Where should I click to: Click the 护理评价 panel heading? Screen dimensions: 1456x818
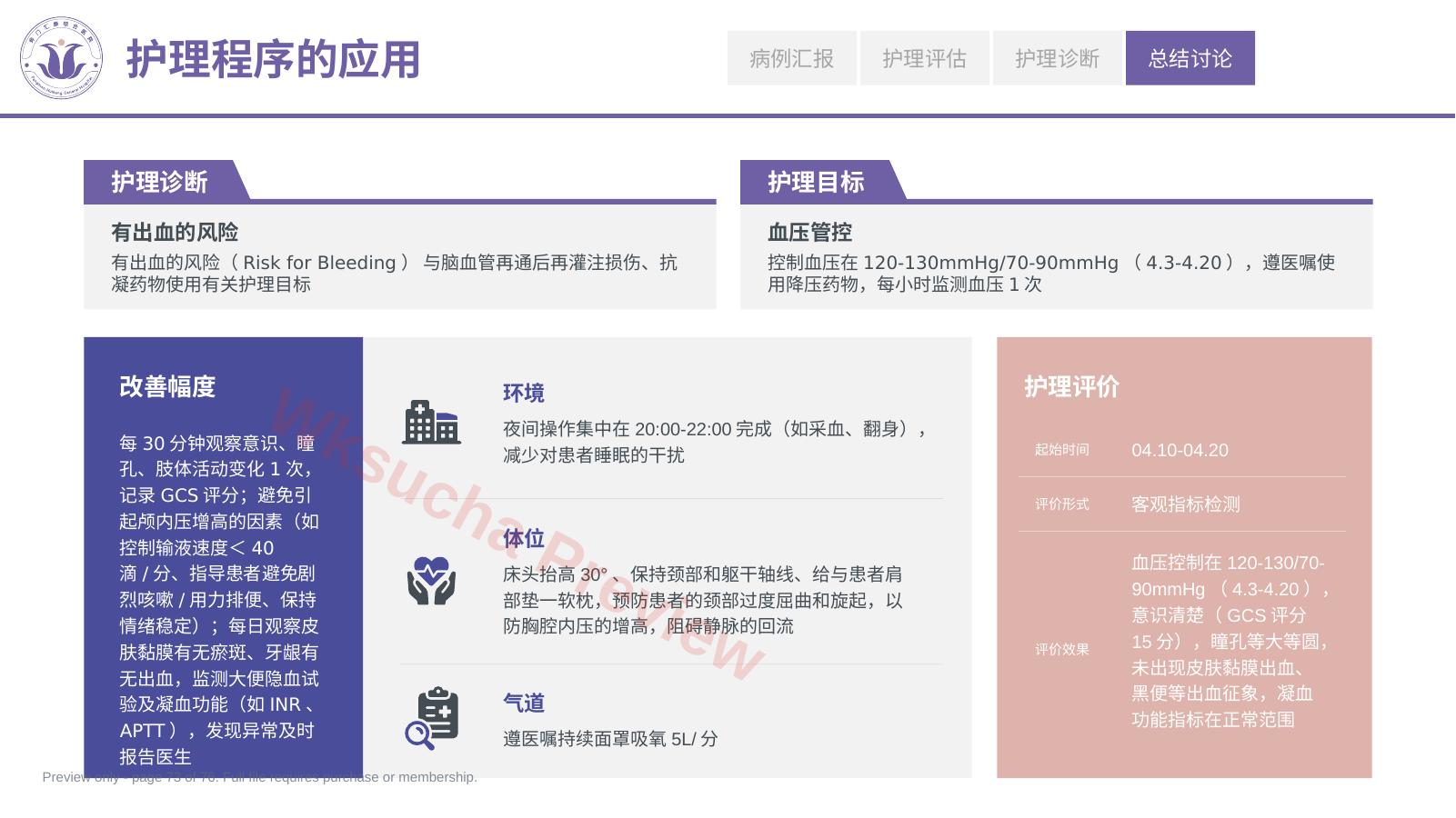(x=1071, y=386)
